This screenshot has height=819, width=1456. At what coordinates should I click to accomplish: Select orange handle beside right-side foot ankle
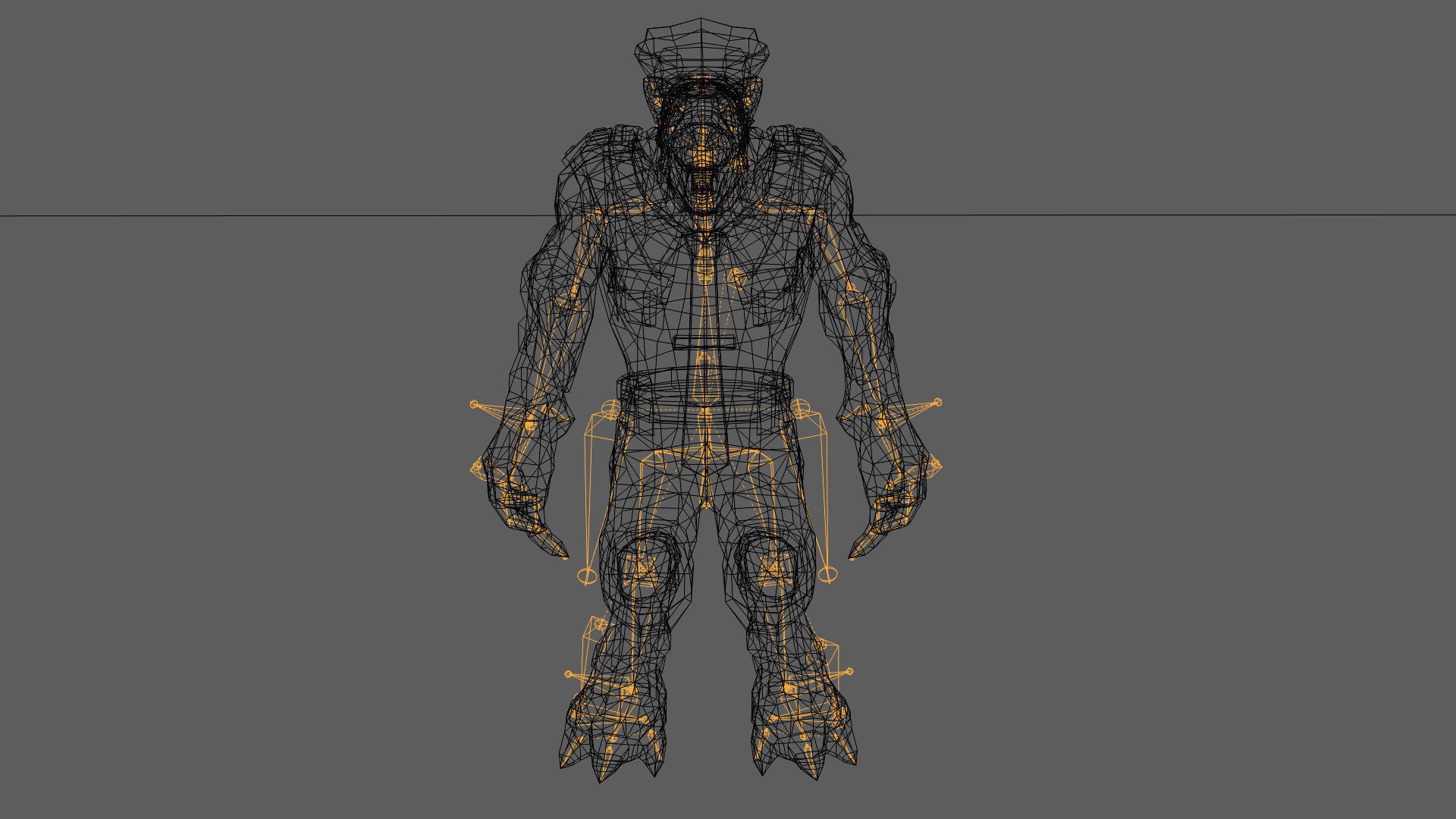(849, 671)
